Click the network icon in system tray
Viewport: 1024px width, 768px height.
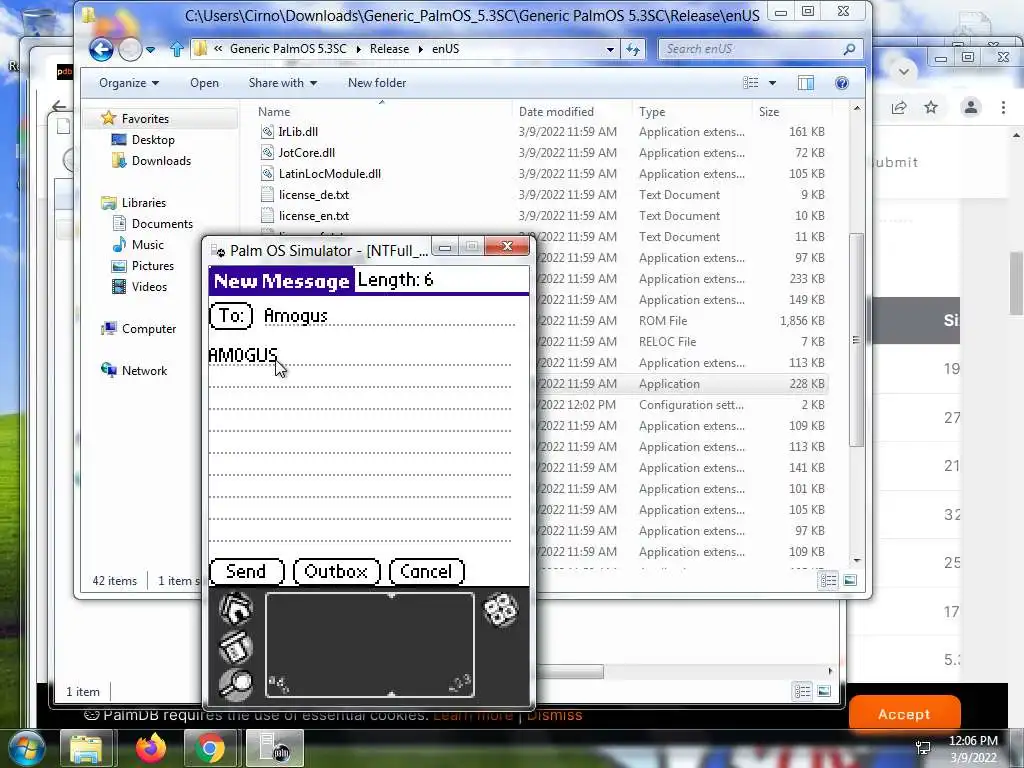point(923,748)
